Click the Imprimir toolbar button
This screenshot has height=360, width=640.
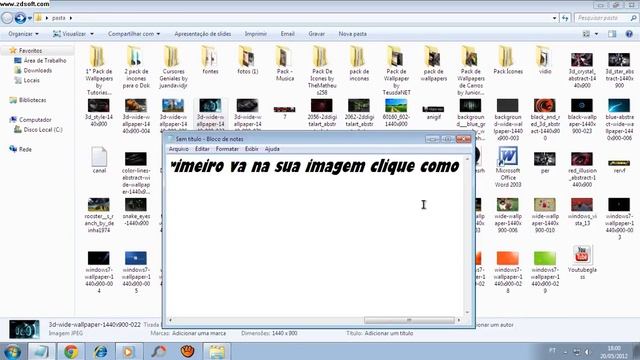[x=256, y=34]
